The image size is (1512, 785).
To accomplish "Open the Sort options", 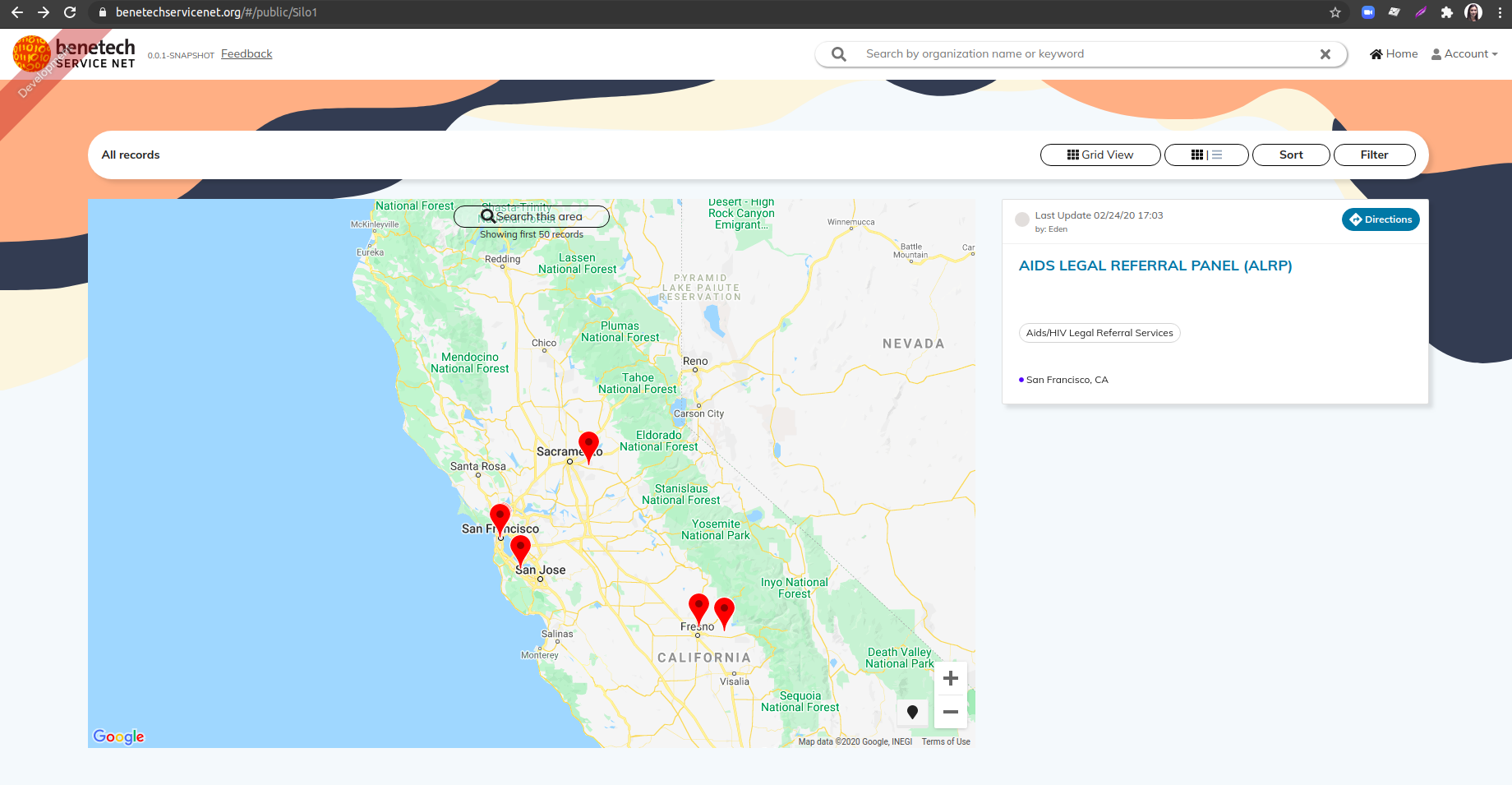I will click(x=1290, y=155).
